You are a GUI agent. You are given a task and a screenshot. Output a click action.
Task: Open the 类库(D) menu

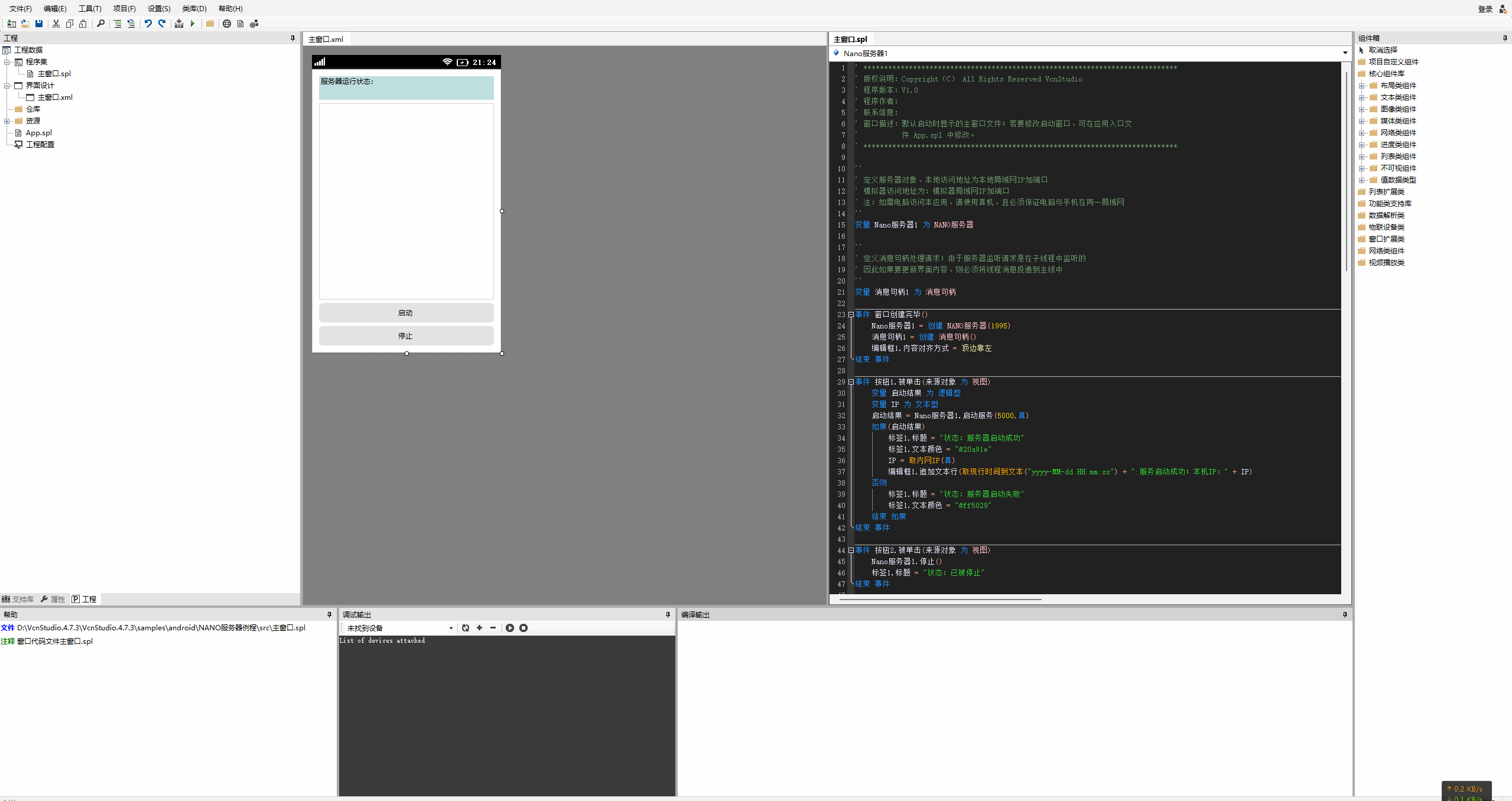(x=194, y=9)
